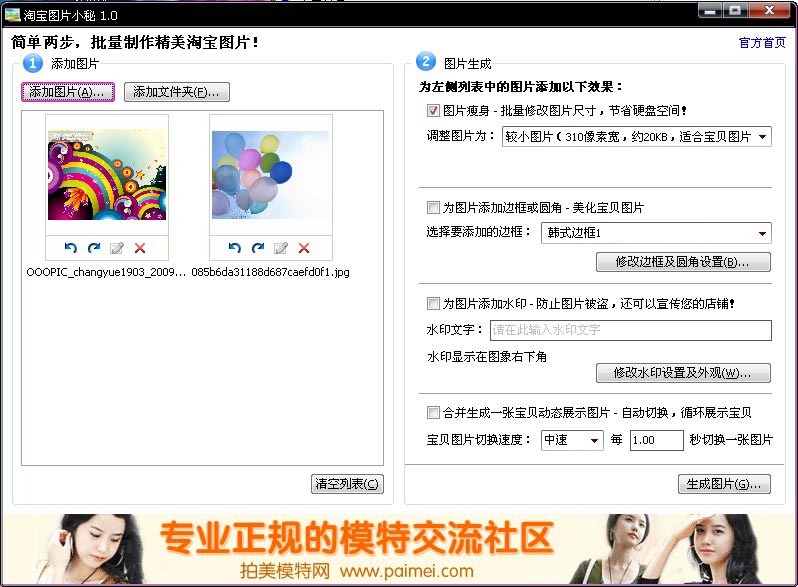Open the 官方首页 link
This screenshot has height=587, width=798.
tap(761, 43)
